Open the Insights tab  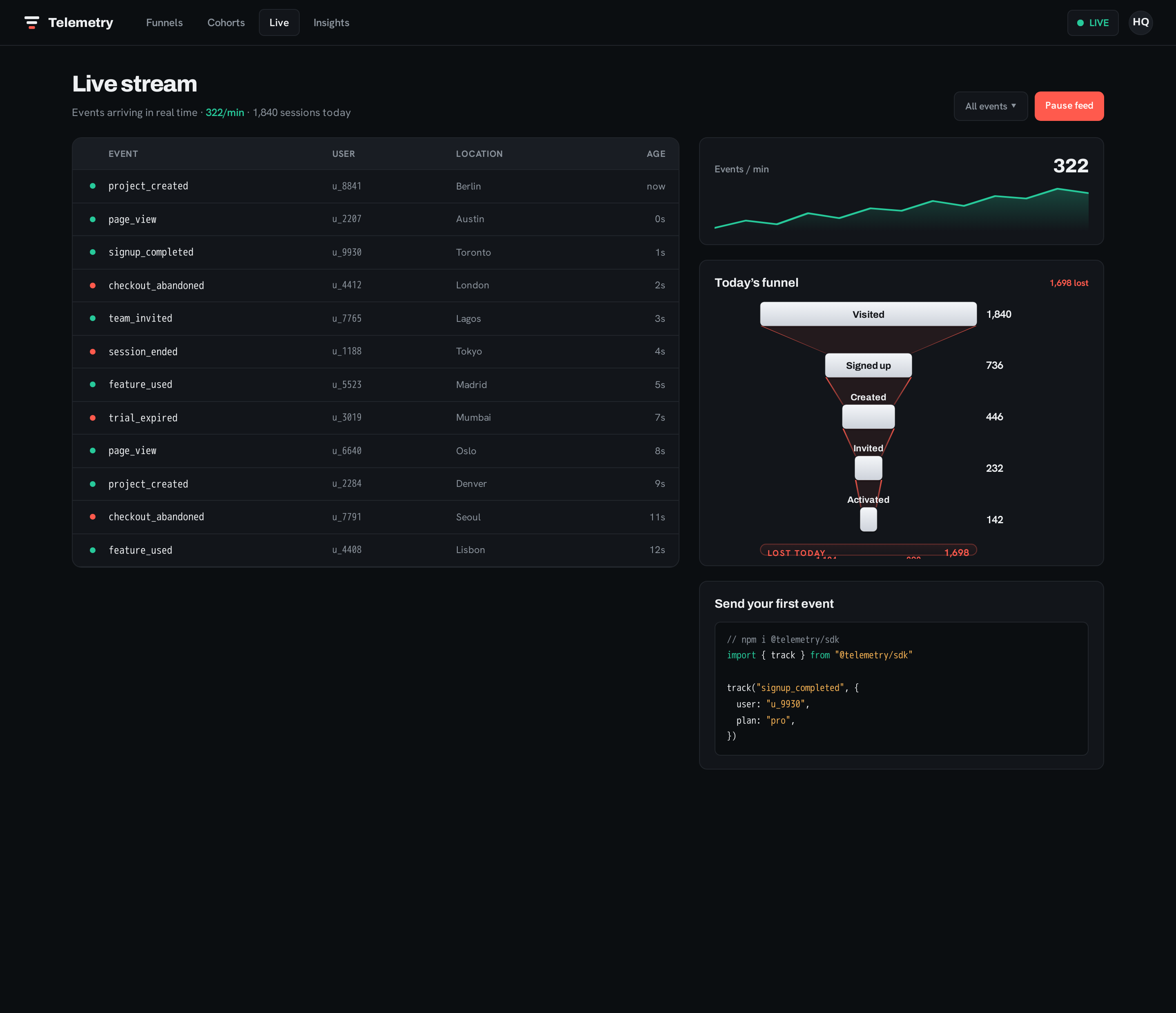click(x=331, y=23)
